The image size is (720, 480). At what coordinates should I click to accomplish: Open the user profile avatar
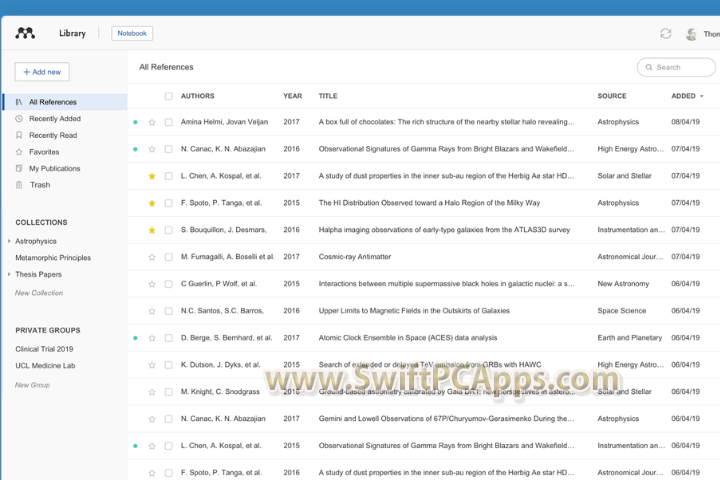(x=691, y=34)
